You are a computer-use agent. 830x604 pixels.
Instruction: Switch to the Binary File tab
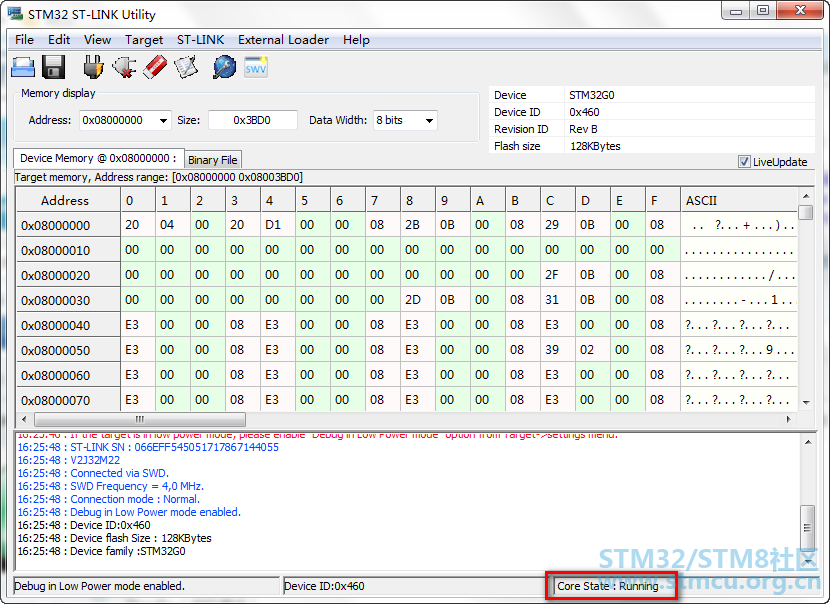(x=213, y=160)
